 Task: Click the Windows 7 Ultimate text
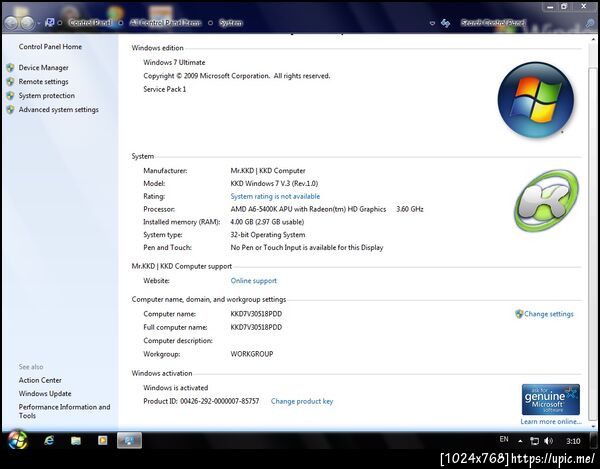coord(174,62)
